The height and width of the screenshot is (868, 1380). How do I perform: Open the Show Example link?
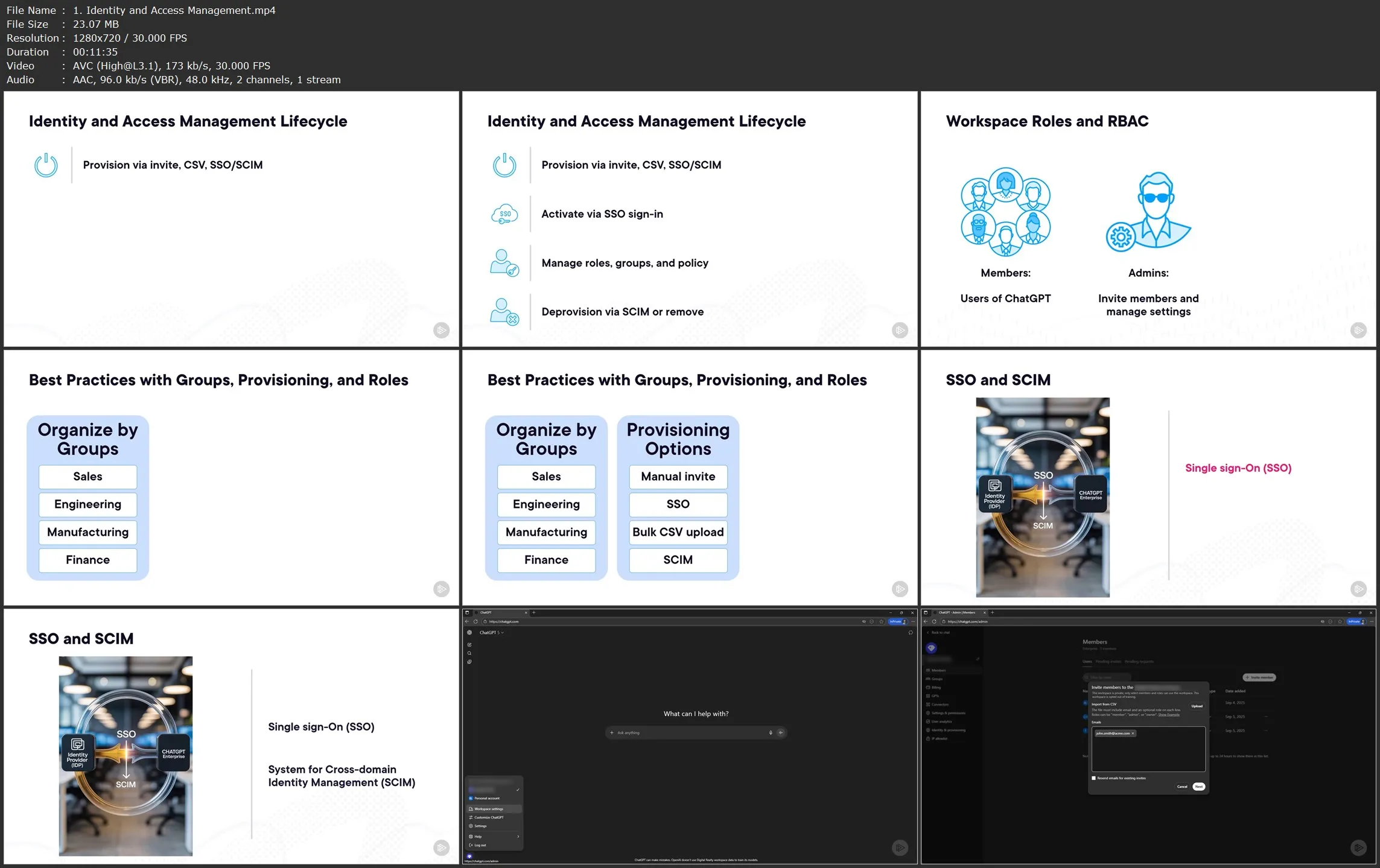tap(1169, 715)
